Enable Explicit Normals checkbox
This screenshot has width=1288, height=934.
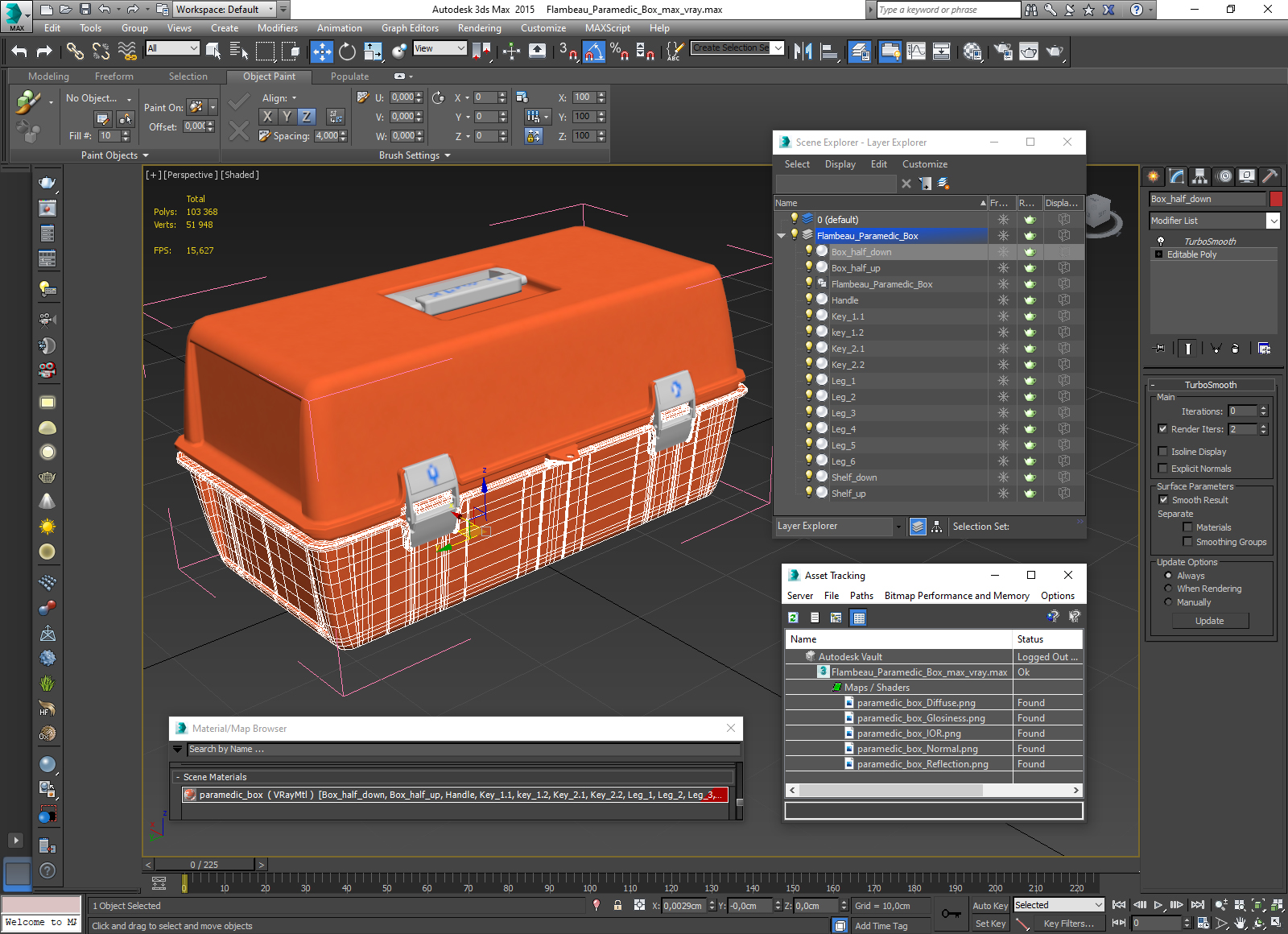[1162, 469]
